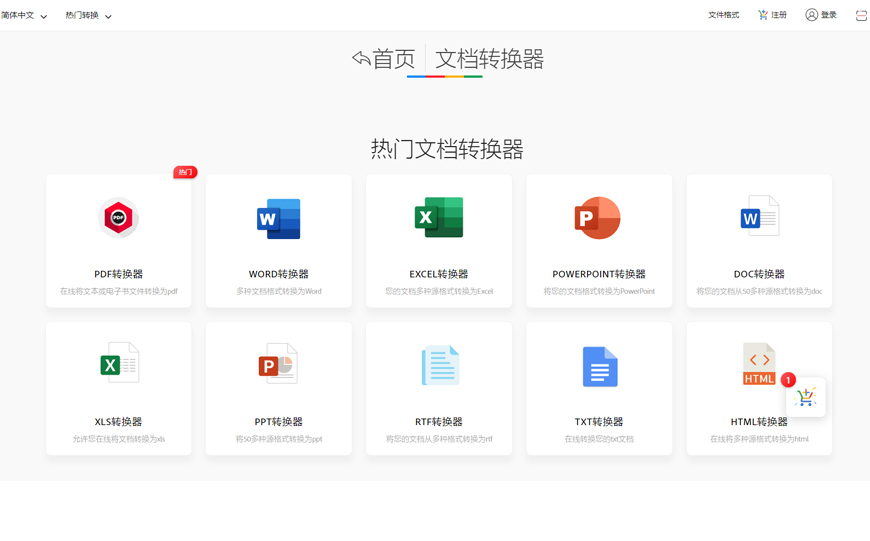
Task: Click the RTF转换器 card title
Action: point(439,422)
